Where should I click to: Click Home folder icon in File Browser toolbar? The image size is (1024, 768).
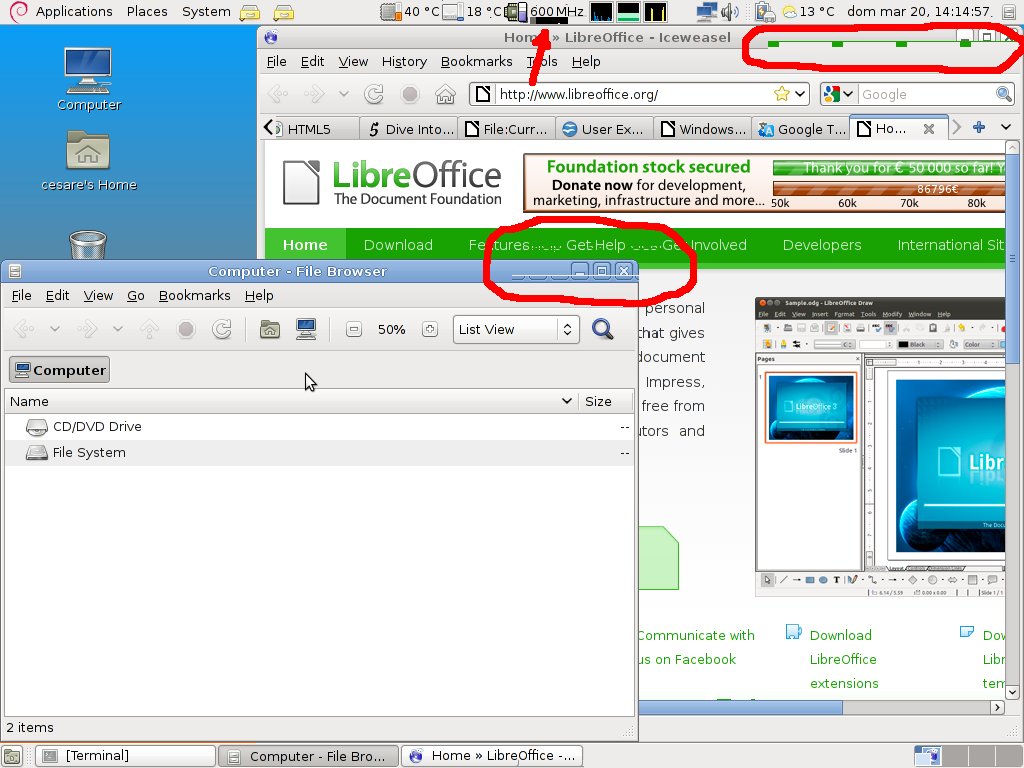tap(270, 329)
